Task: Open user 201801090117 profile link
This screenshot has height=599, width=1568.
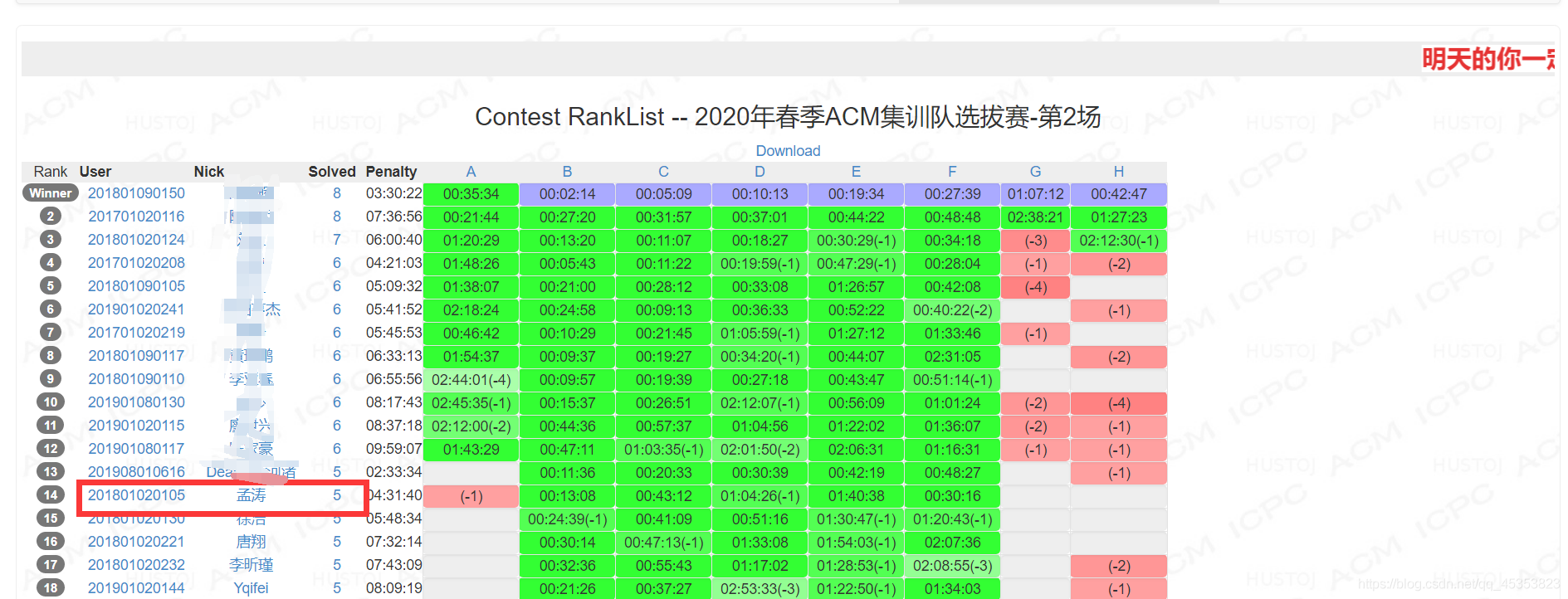Action: click(136, 356)
